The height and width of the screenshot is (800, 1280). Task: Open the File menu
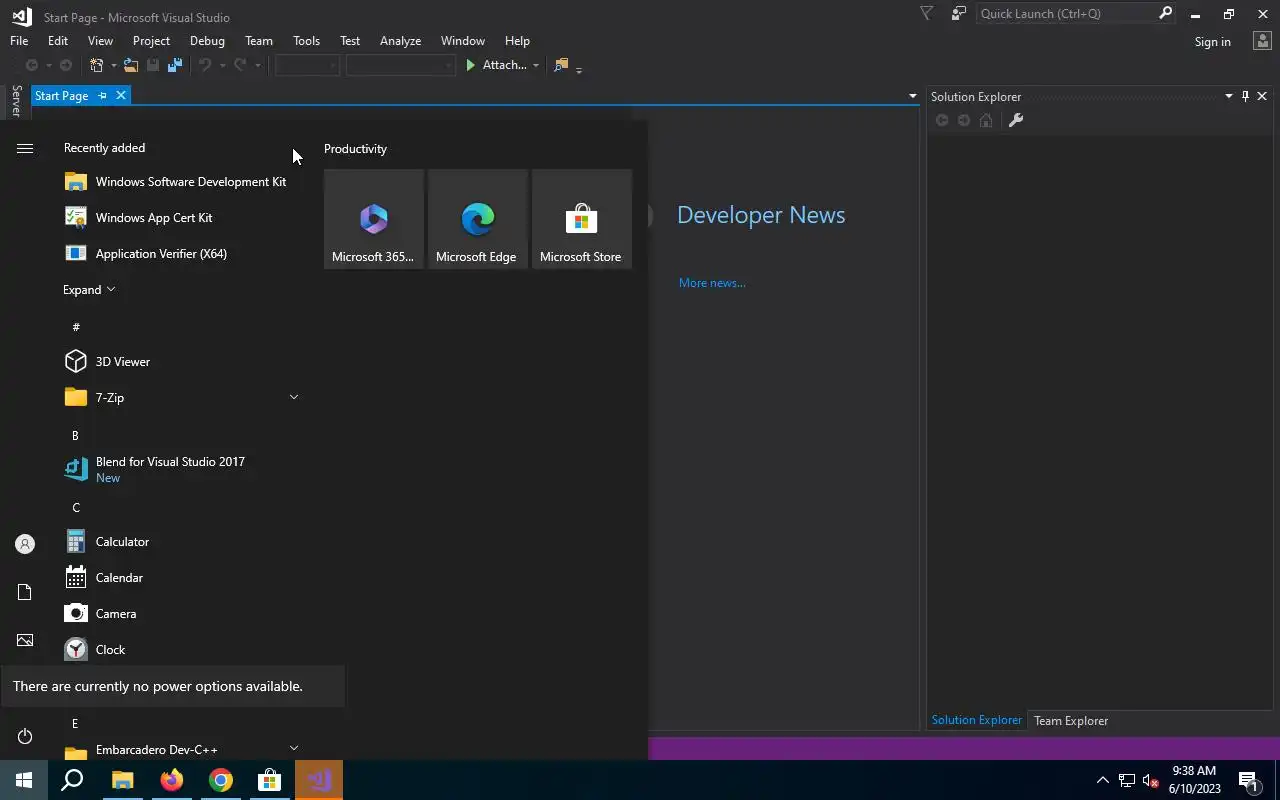pyautogui.click(x=19, y=41)
